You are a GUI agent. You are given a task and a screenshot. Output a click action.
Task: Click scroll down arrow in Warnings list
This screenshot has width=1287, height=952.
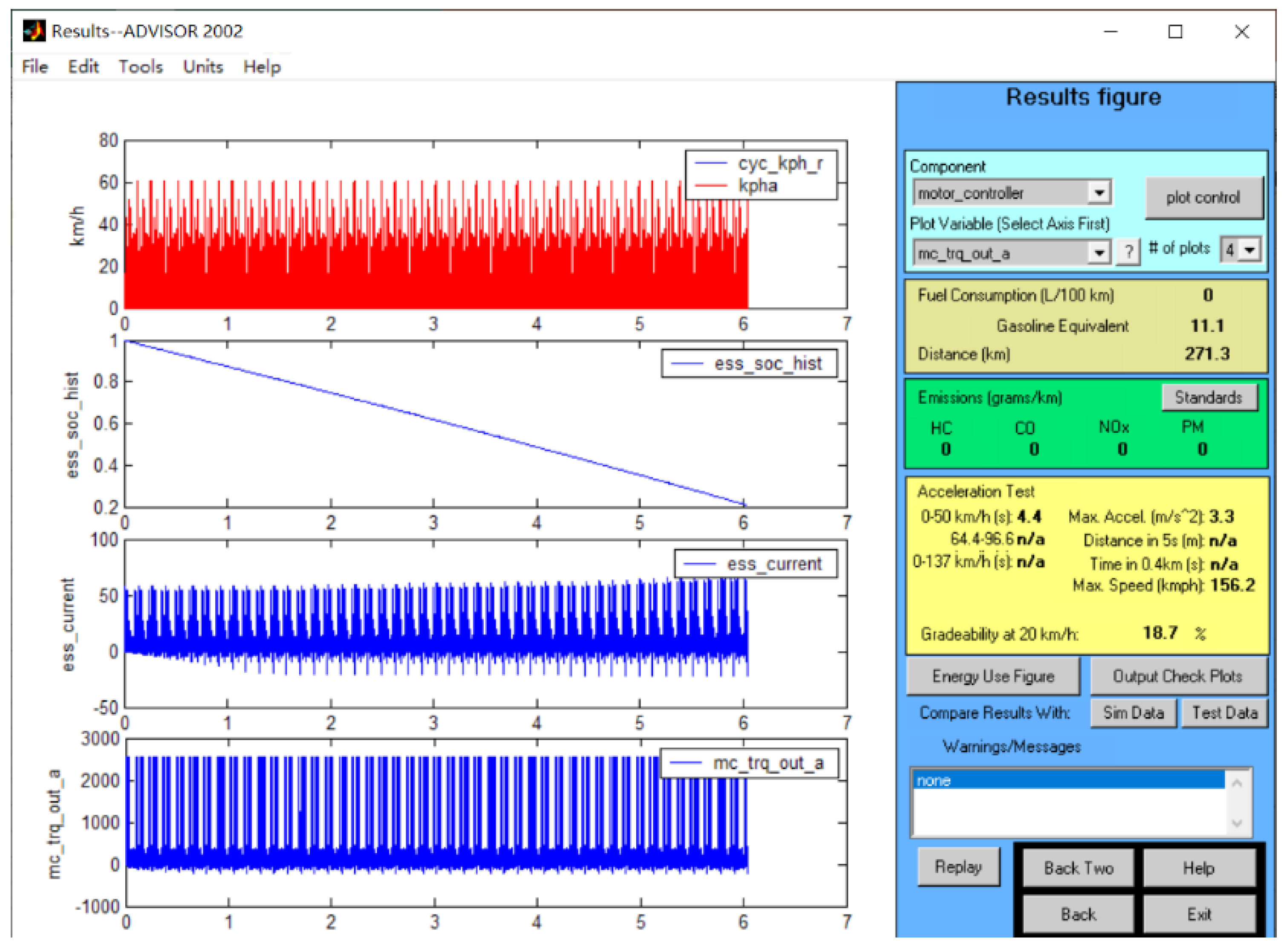(1237, 823)
